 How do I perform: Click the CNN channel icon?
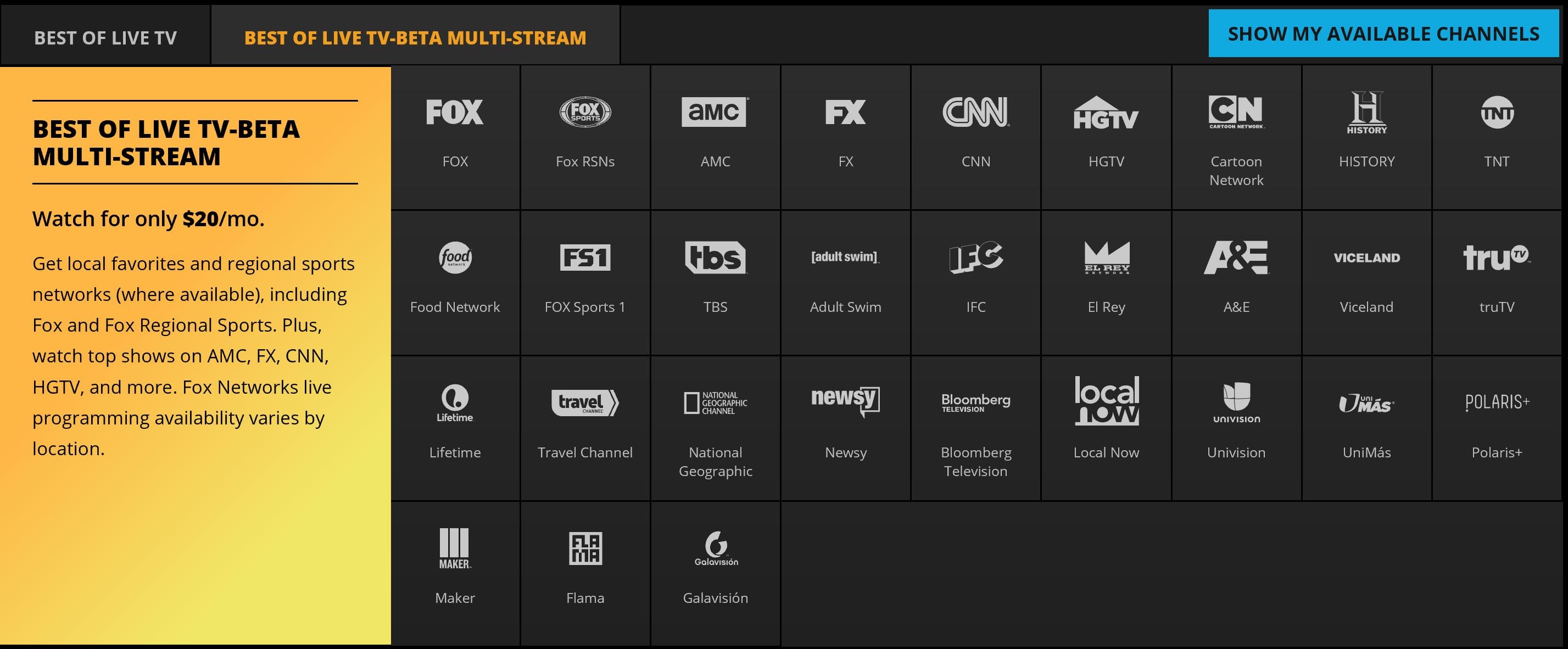976,113
